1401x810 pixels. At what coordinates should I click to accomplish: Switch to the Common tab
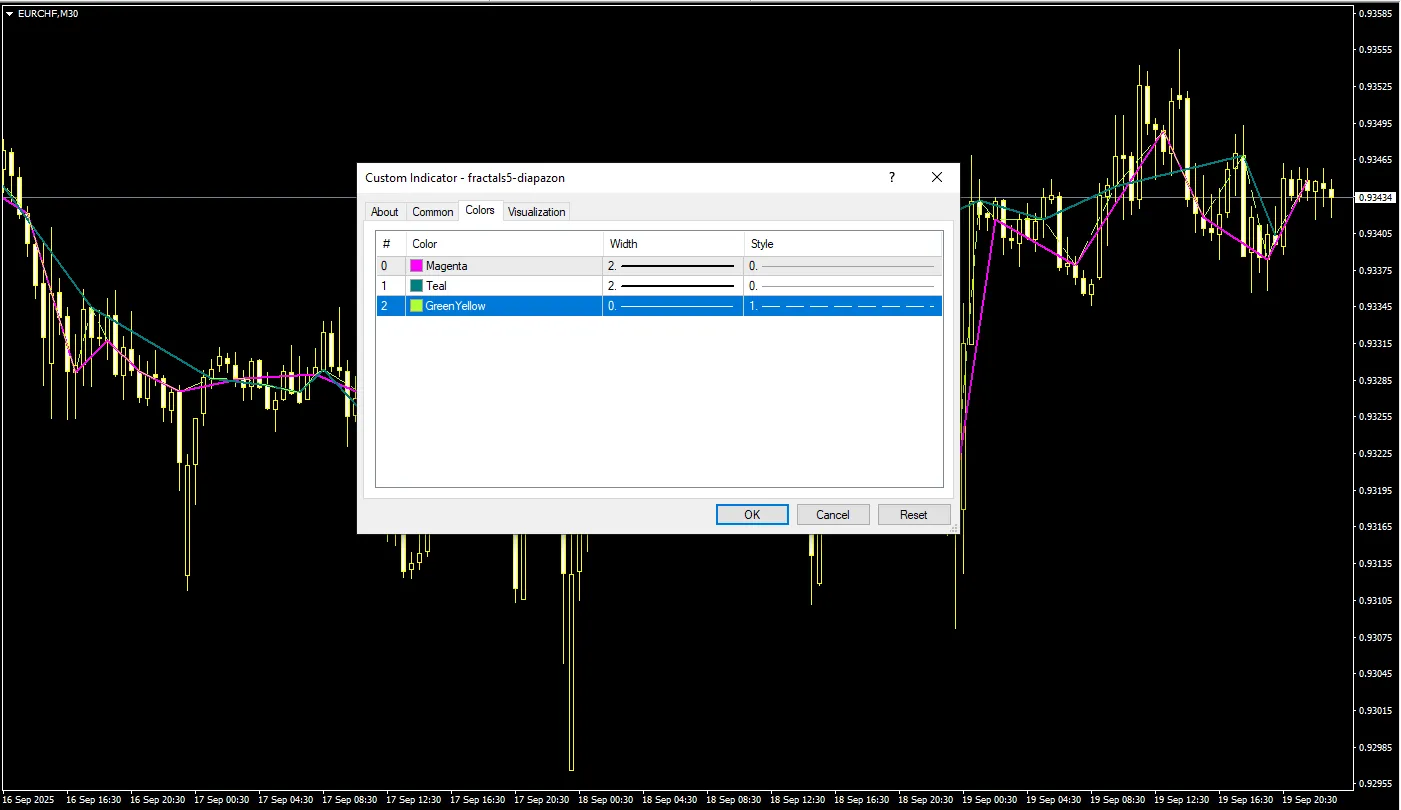click(432, 212)
